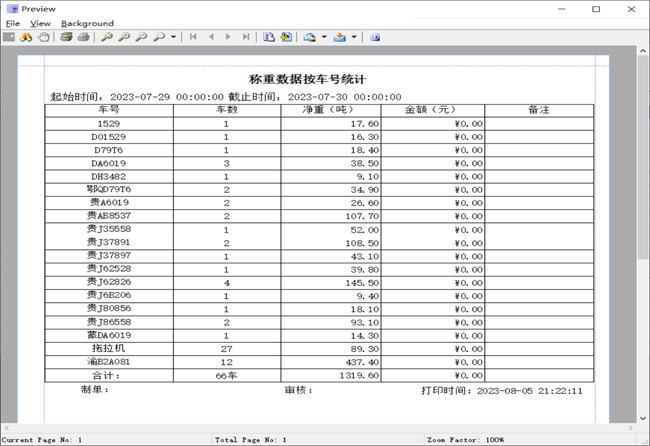Open print dialog with colored printer icon
This screenshot has height=446, width=650.
(66, 37)
